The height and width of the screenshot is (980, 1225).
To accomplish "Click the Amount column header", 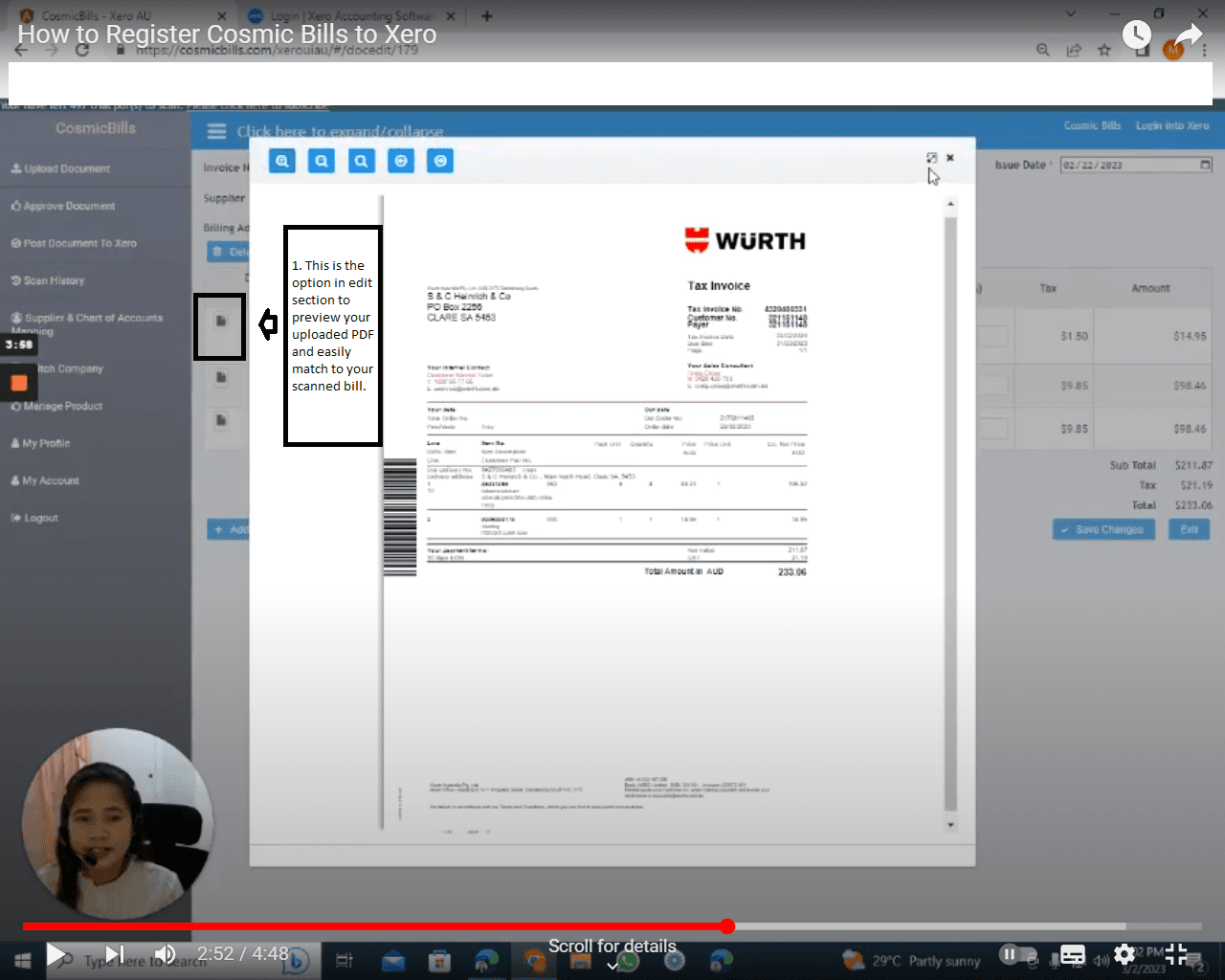I will tap(1150, 288).
